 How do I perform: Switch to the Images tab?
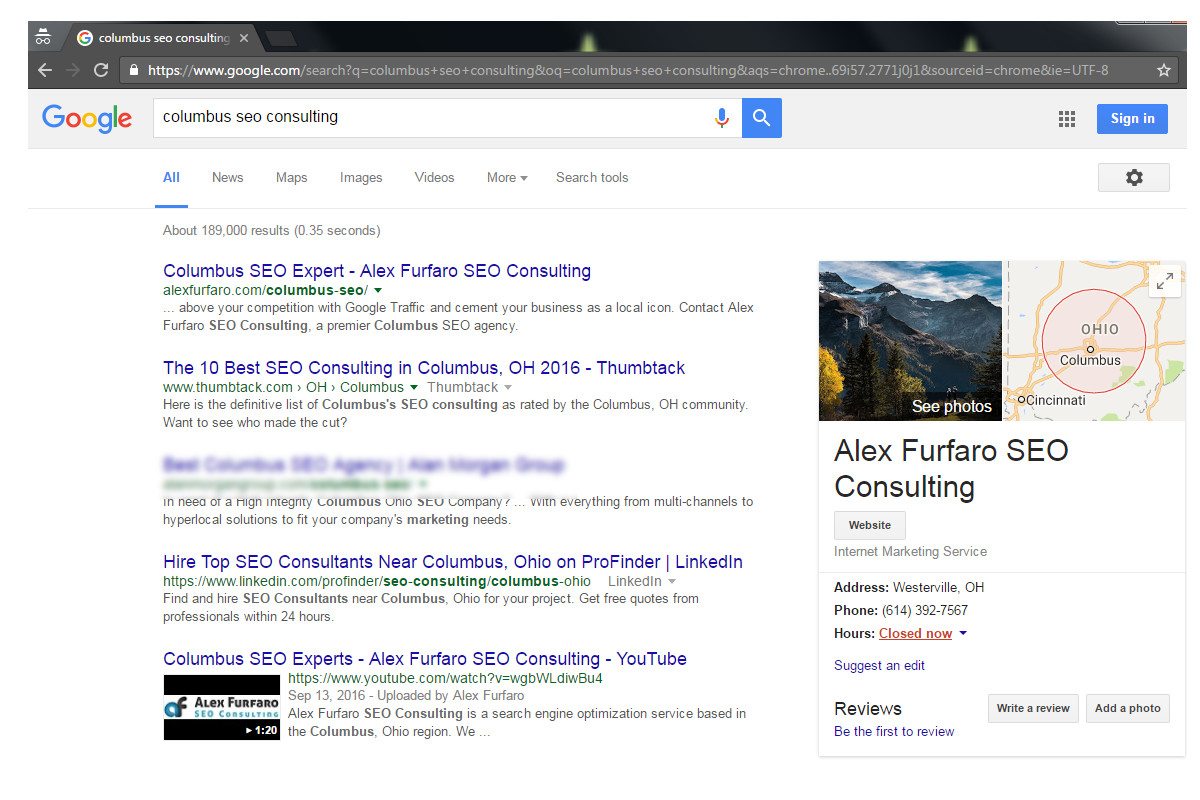[361, 177]
